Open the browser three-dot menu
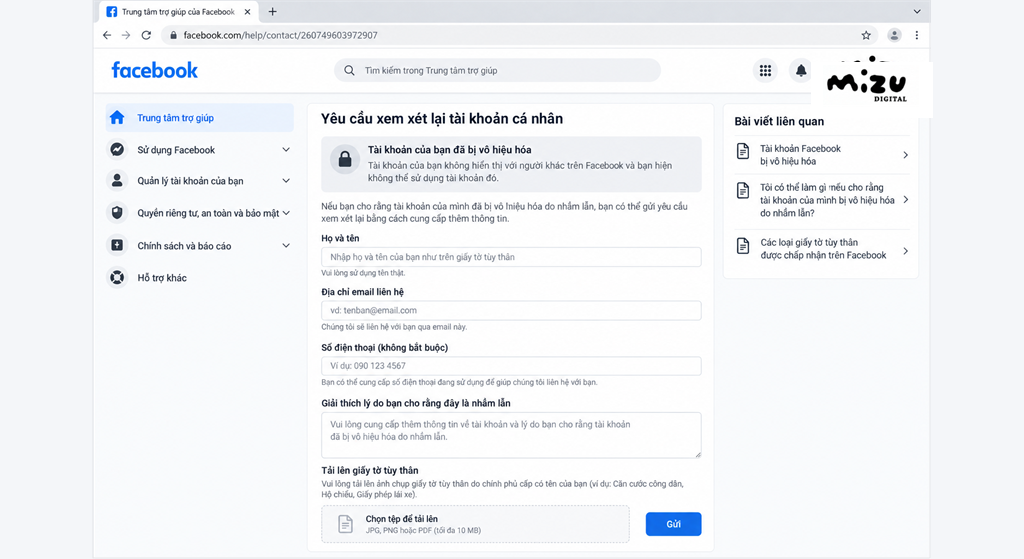Screen dimensions: 1024x559 point(917,35)
